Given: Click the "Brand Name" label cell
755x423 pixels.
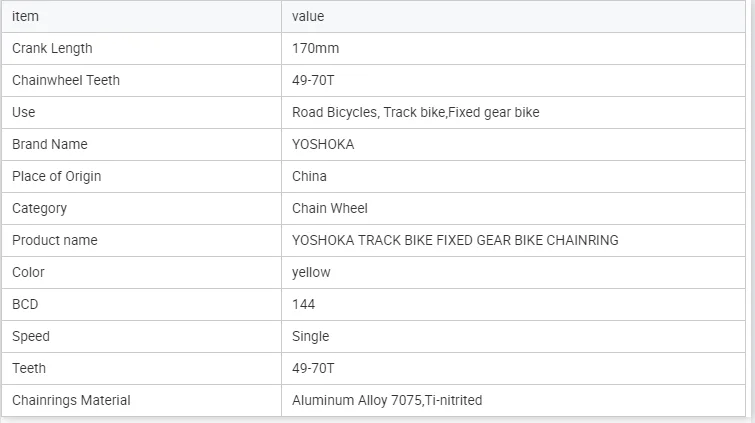Looking at the screenshot, I should pyautogui.click(x=50, y=144).
